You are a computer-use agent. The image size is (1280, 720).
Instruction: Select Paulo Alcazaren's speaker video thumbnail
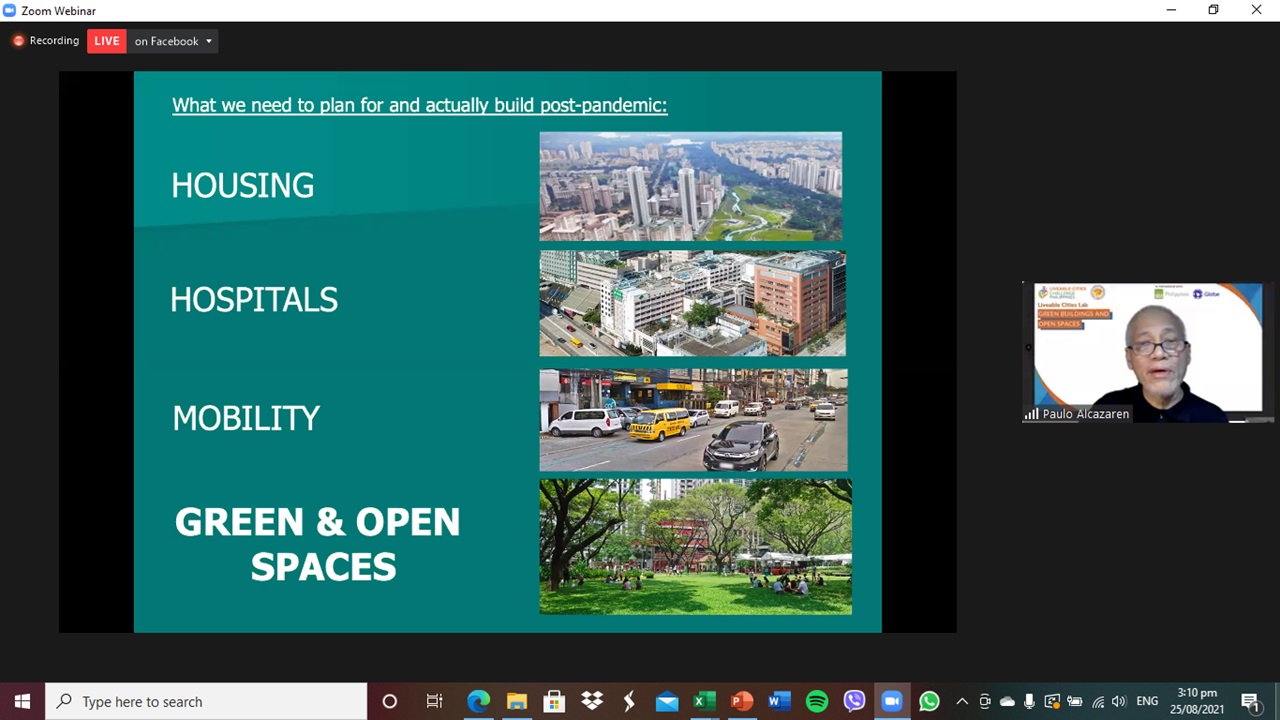[x=1147, y=351]
